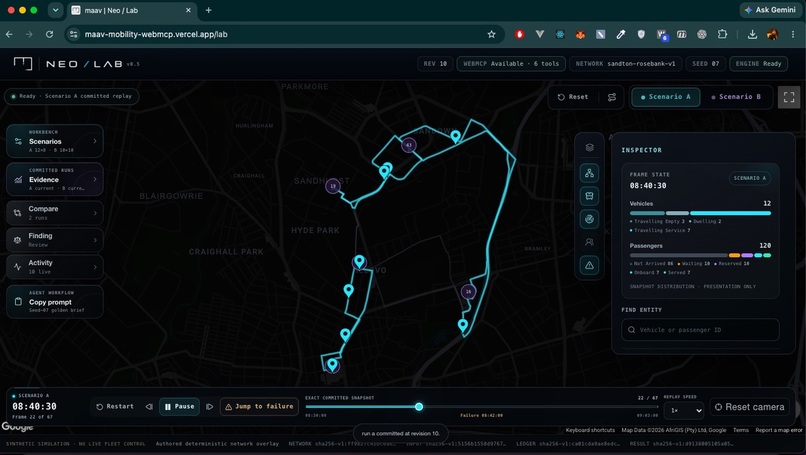The width and height of the screenshot is (806, 455).
Task: Close the maav Neo / Lab tab
Action: coord(188,10)
